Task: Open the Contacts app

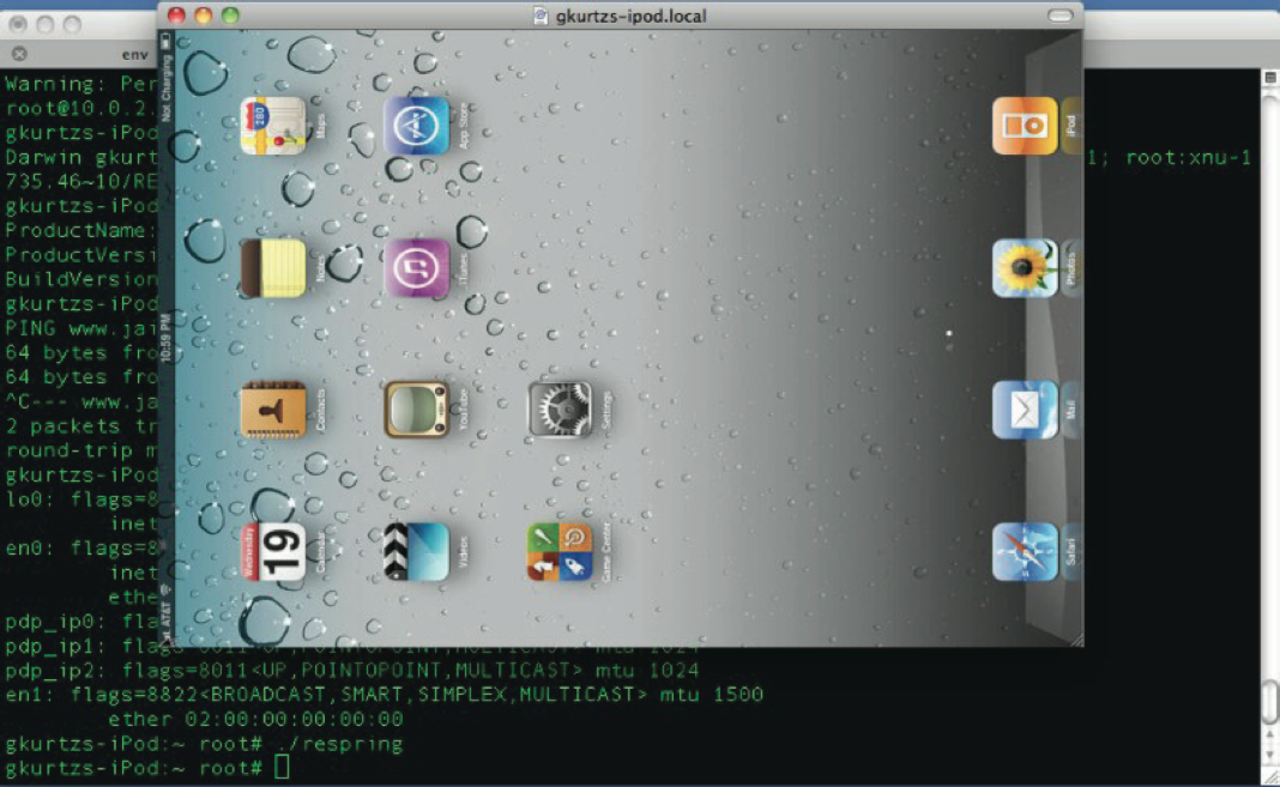Action: tap(272, 410)
